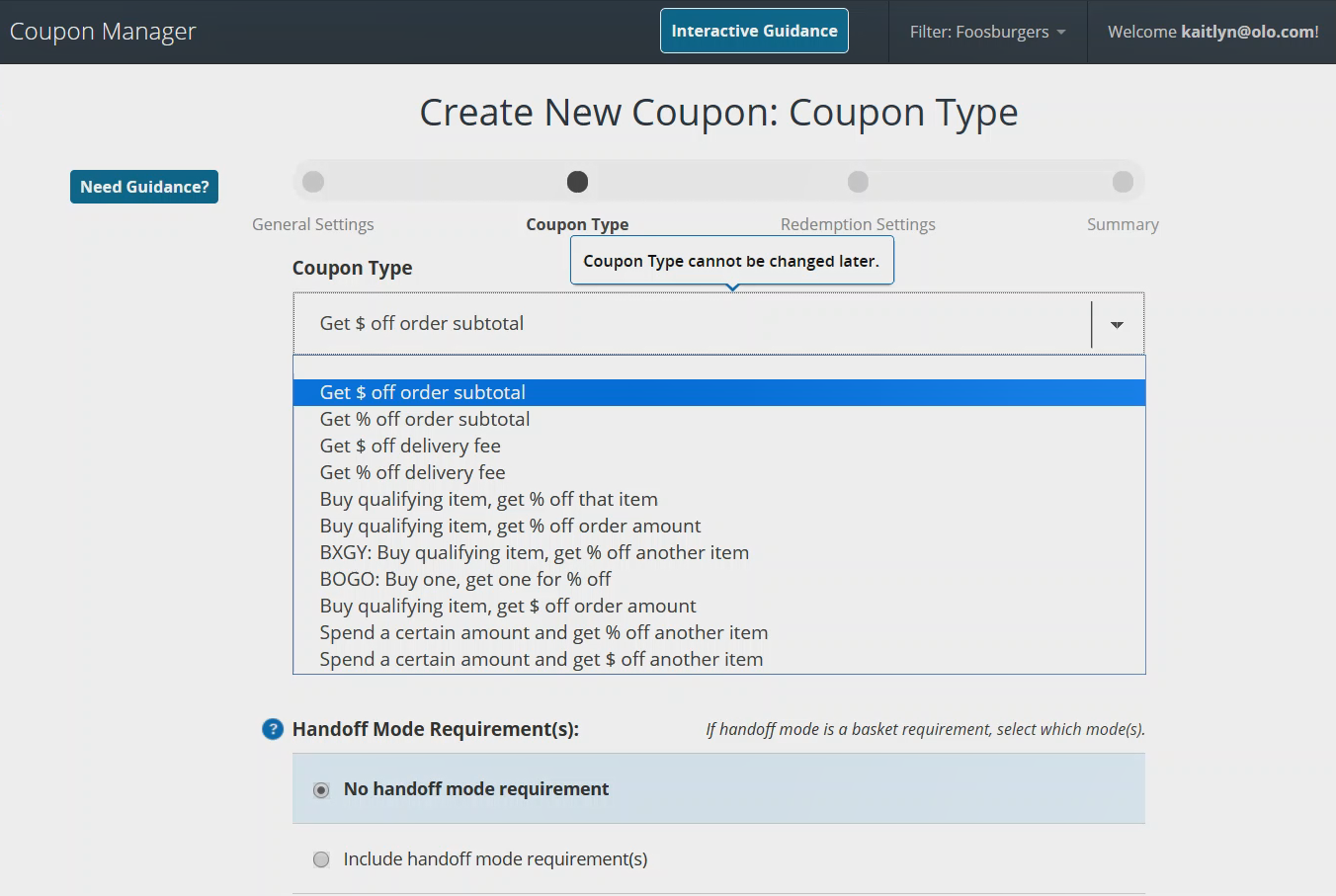Open the Filter: Foosburgers dropdown
The width and height of the screenshot is (1336, 896).
(987, 32)
